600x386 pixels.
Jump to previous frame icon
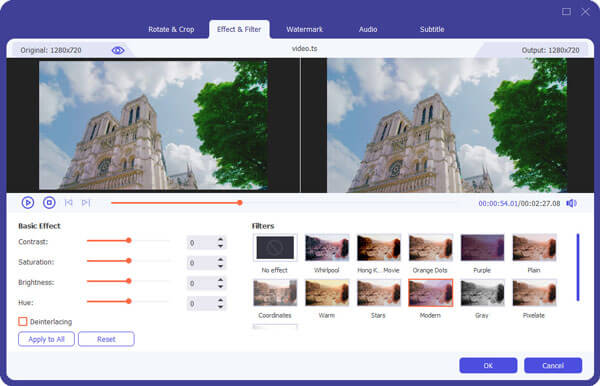point(68,203)
